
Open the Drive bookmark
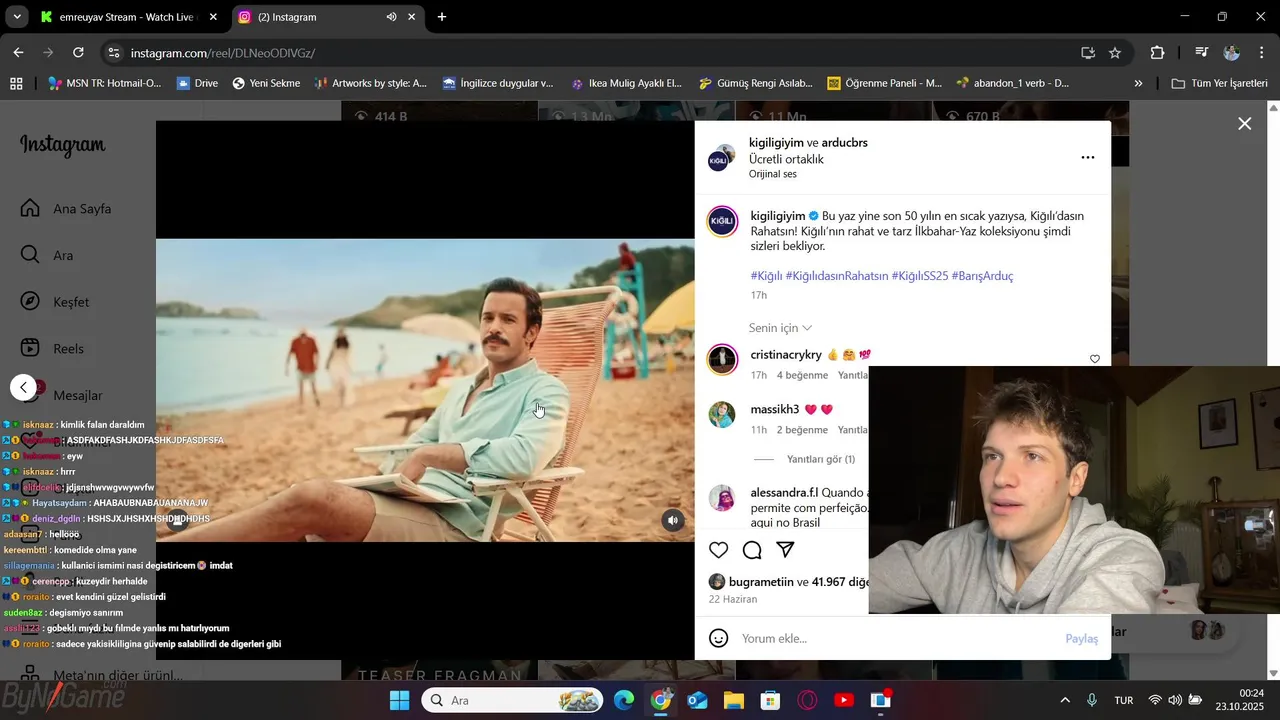(197, 83)
